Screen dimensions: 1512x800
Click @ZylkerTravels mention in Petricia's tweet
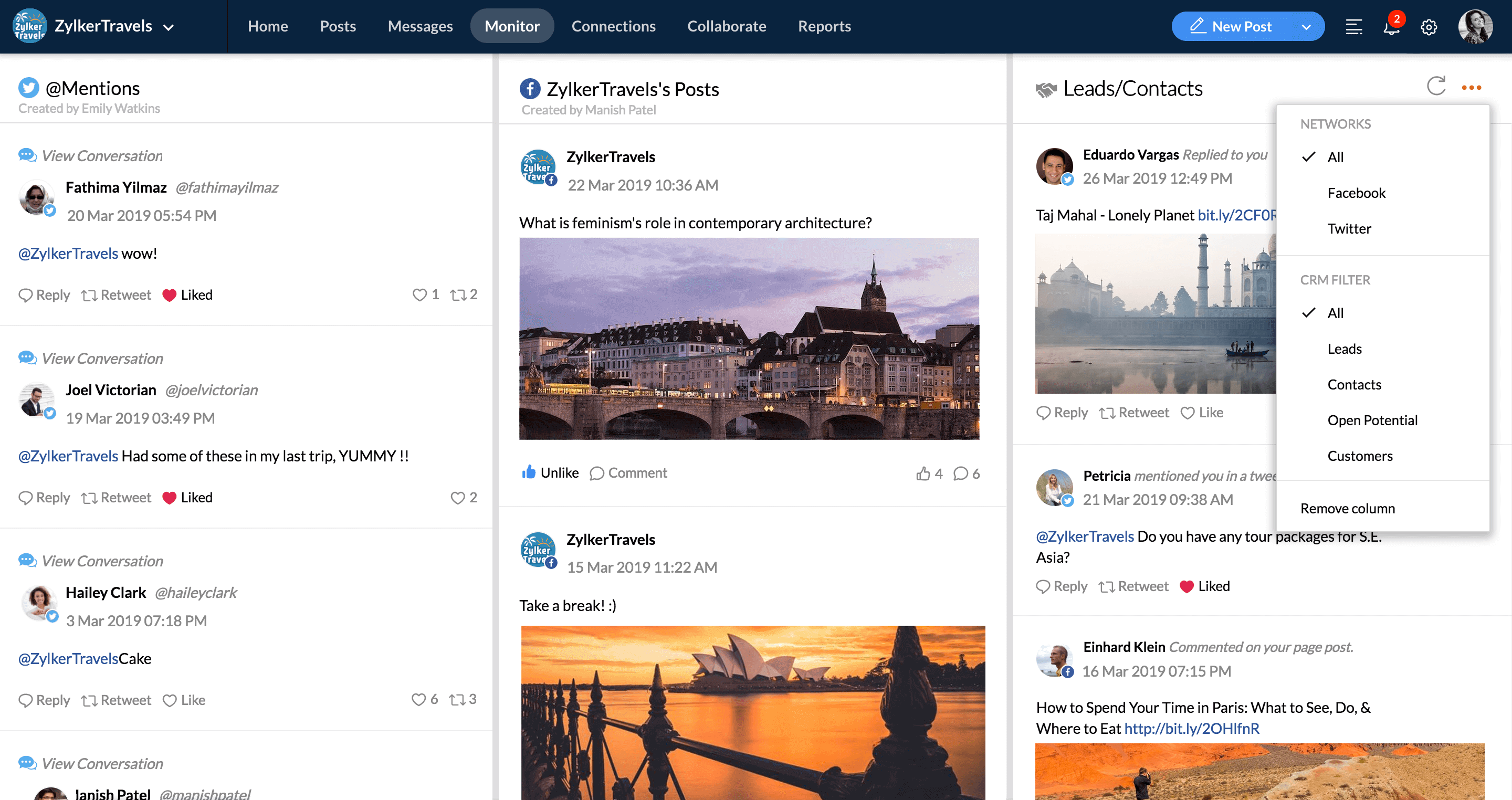(1085, 536)
